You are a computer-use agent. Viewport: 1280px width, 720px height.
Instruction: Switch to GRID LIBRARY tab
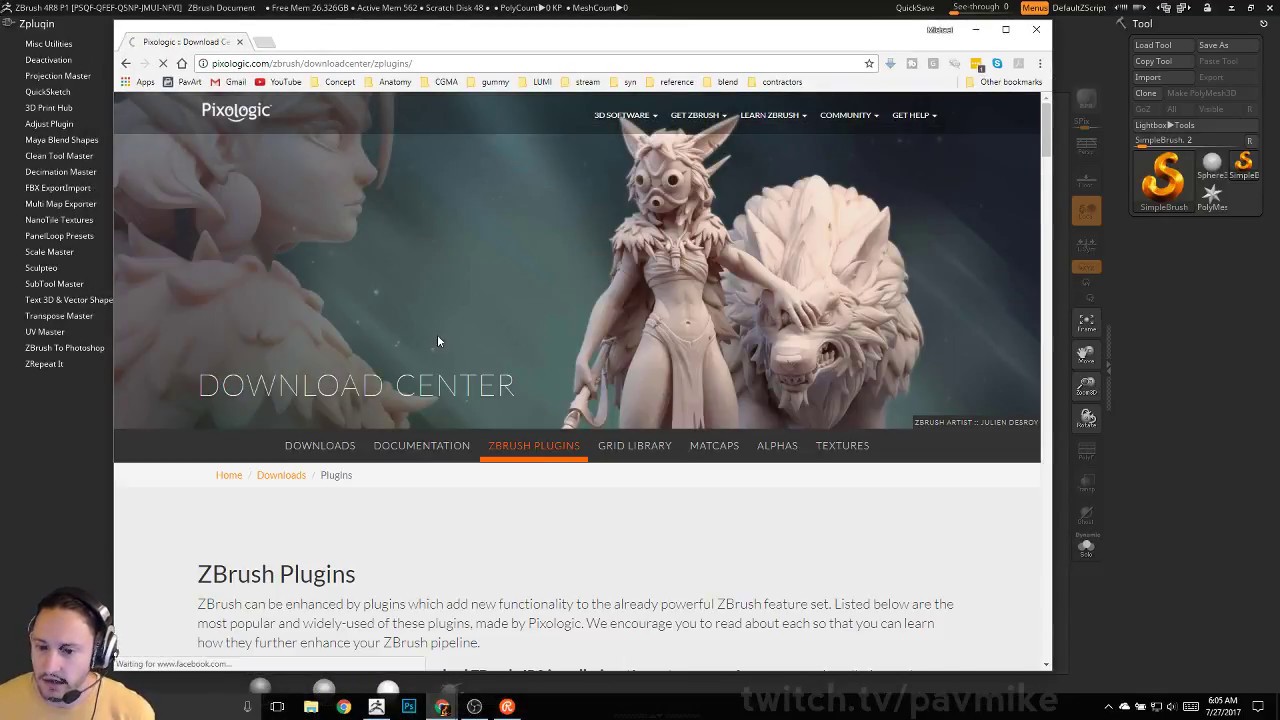click(x=634, y=445)
